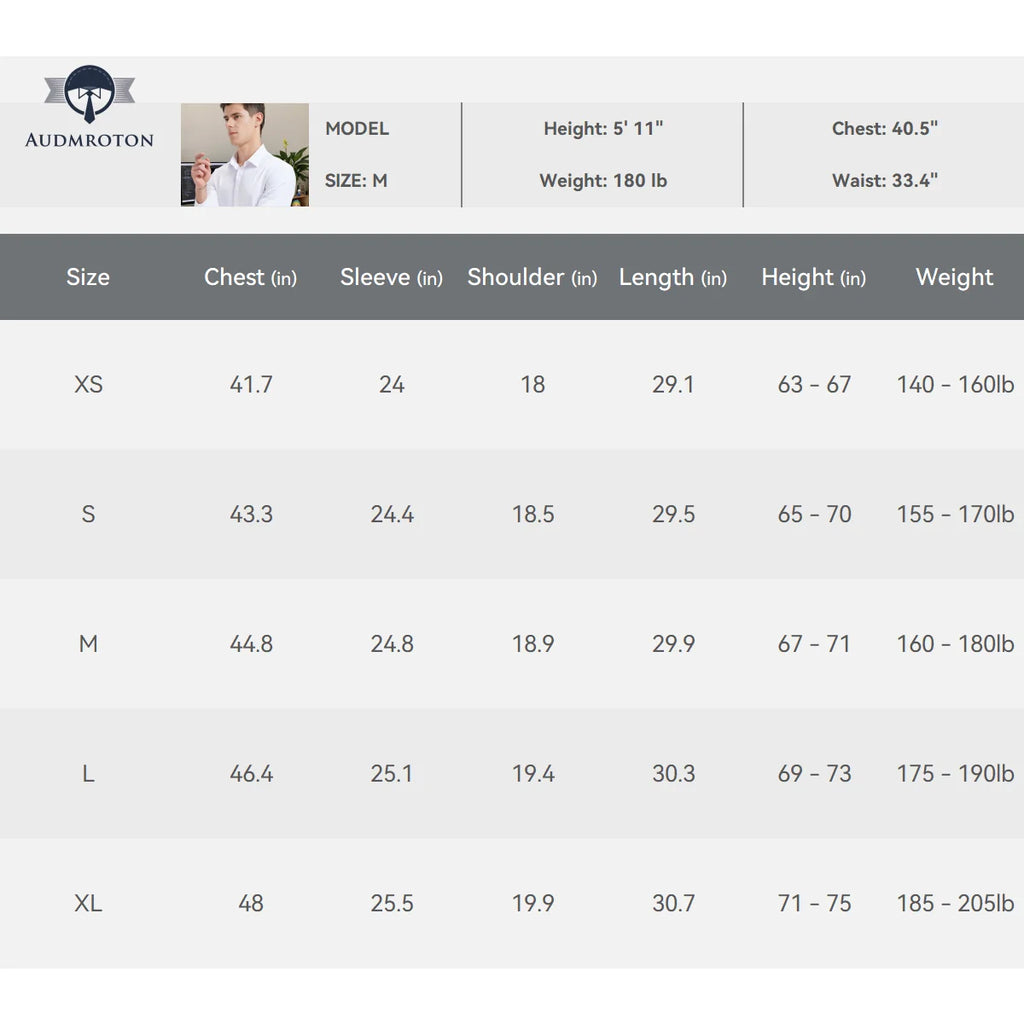The width and height of the screenshot is (1024, 1024).
Task: Select the Size column header
Action: tap(88, 277)
